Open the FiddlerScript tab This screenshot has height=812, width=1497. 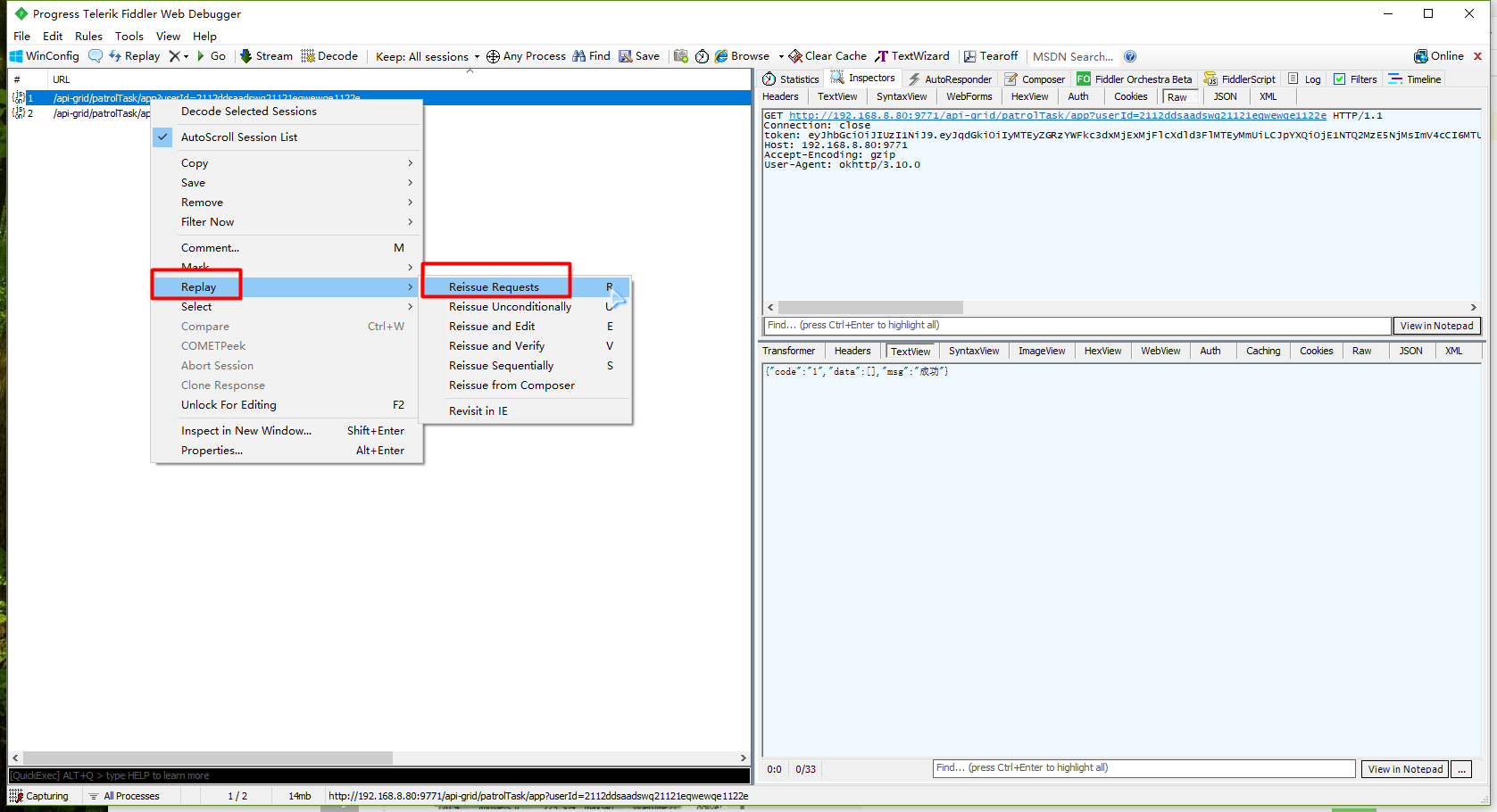(1240, 79)
